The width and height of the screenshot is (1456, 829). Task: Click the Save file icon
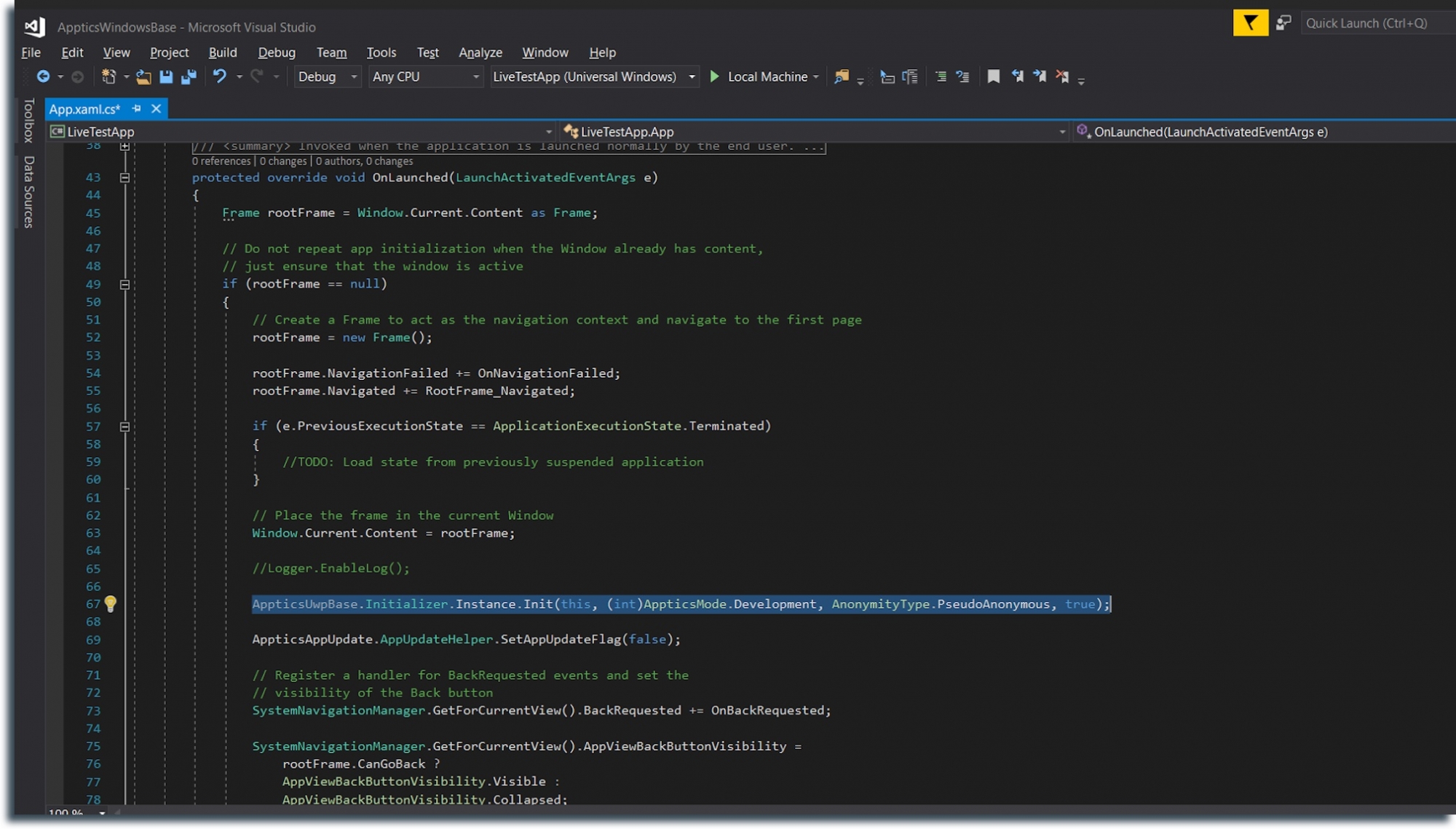[x=166, y=77]
